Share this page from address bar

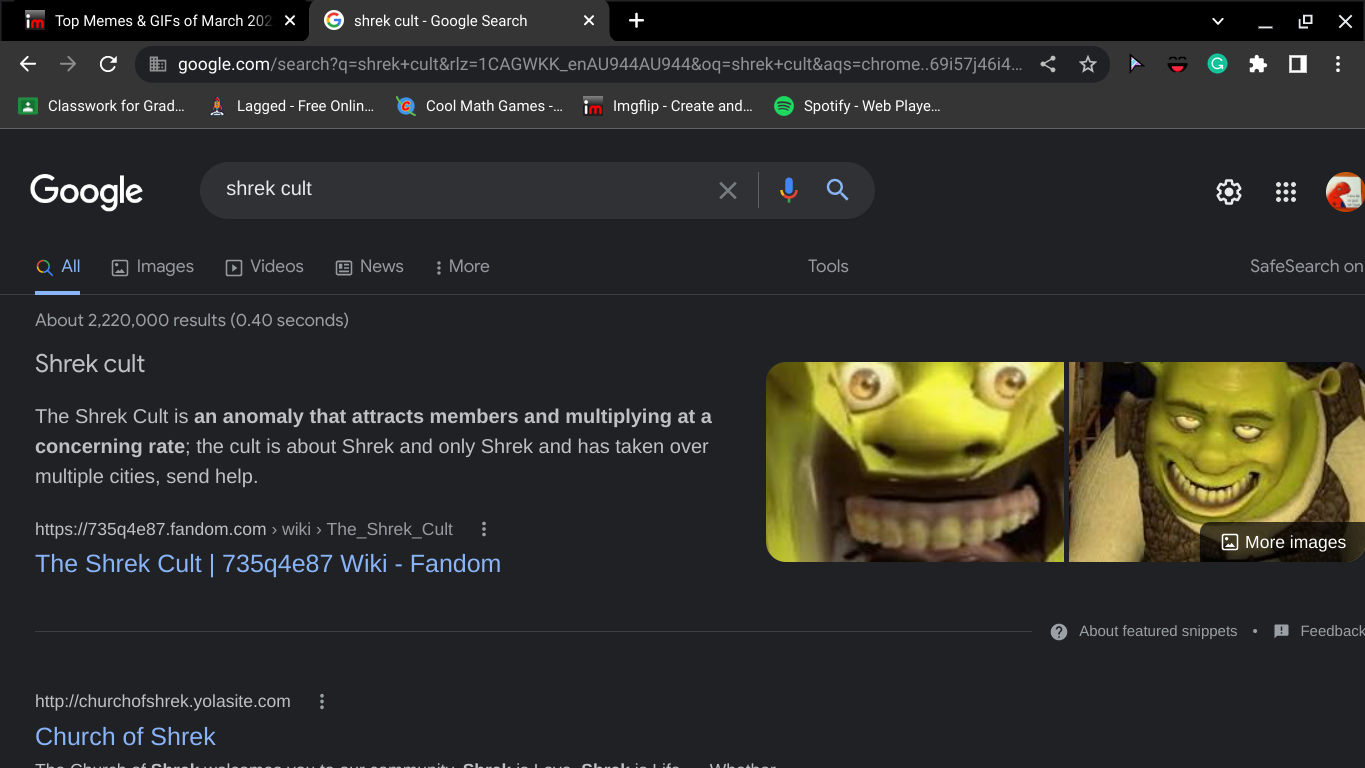1048,64
